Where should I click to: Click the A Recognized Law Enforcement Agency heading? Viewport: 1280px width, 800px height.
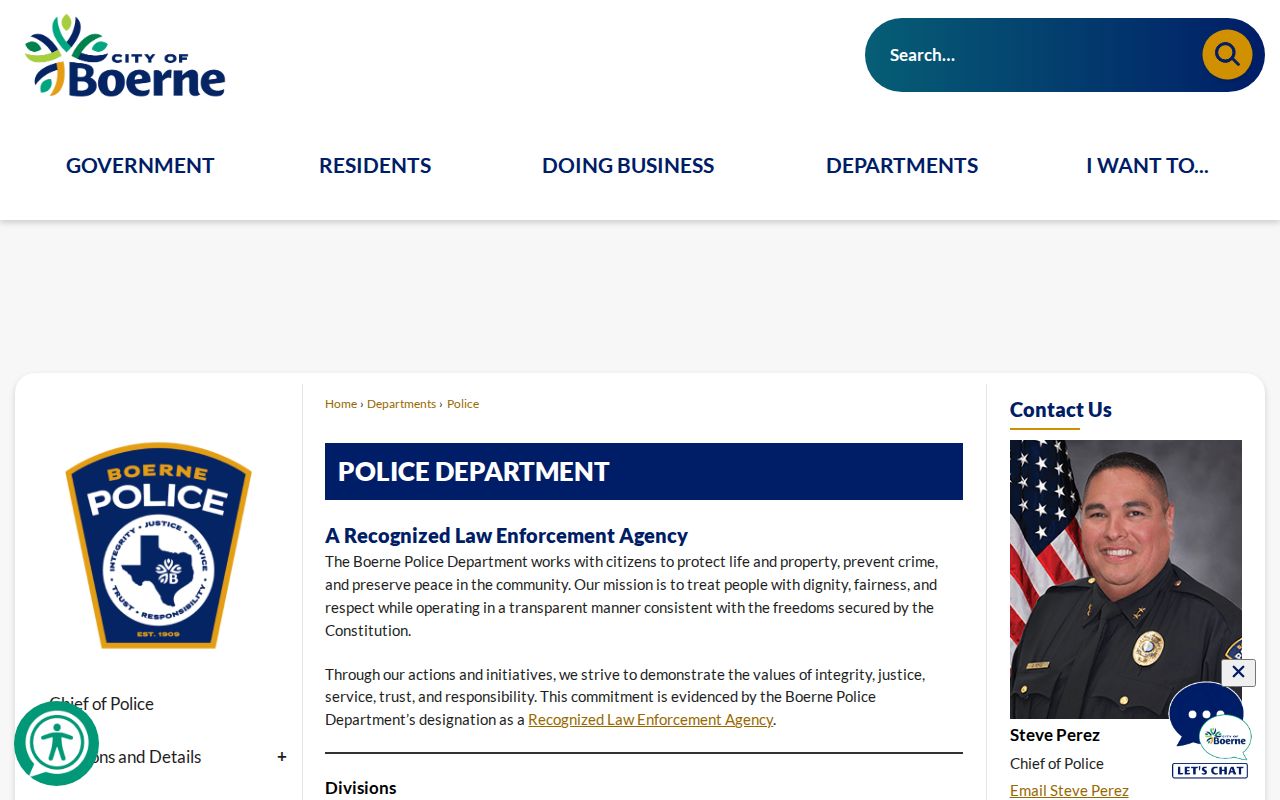click(506, 536)
